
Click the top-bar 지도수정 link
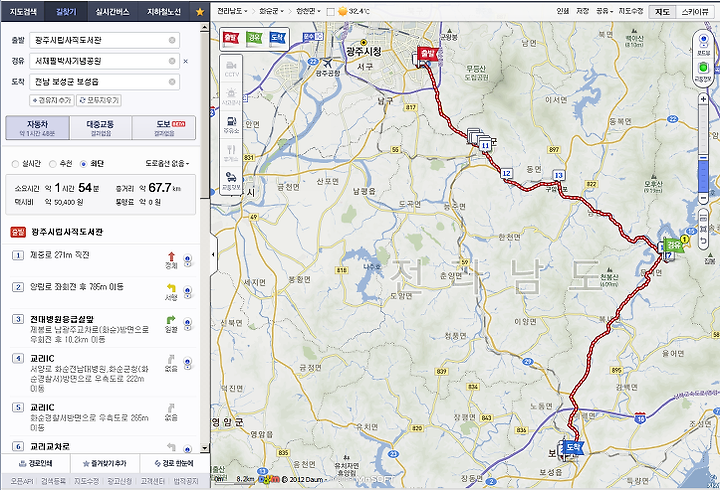click(x=631, y=11)
